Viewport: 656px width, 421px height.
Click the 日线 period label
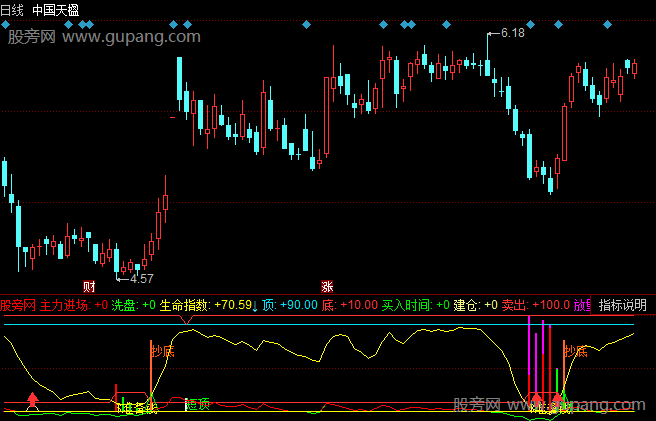pyautogui.click(x=14, y=8)
